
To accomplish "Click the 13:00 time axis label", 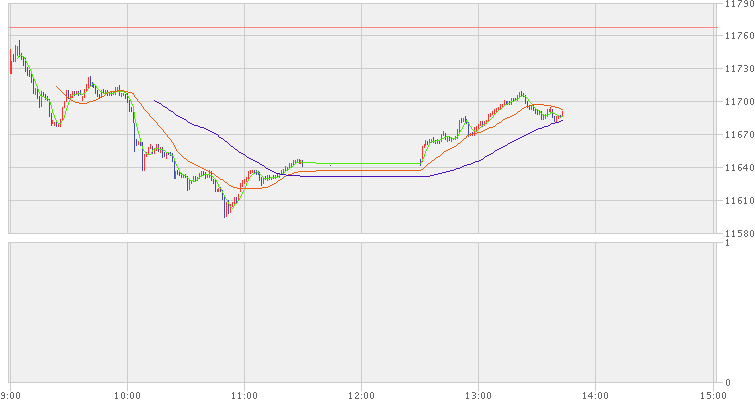I will click(x=478, y=392).
